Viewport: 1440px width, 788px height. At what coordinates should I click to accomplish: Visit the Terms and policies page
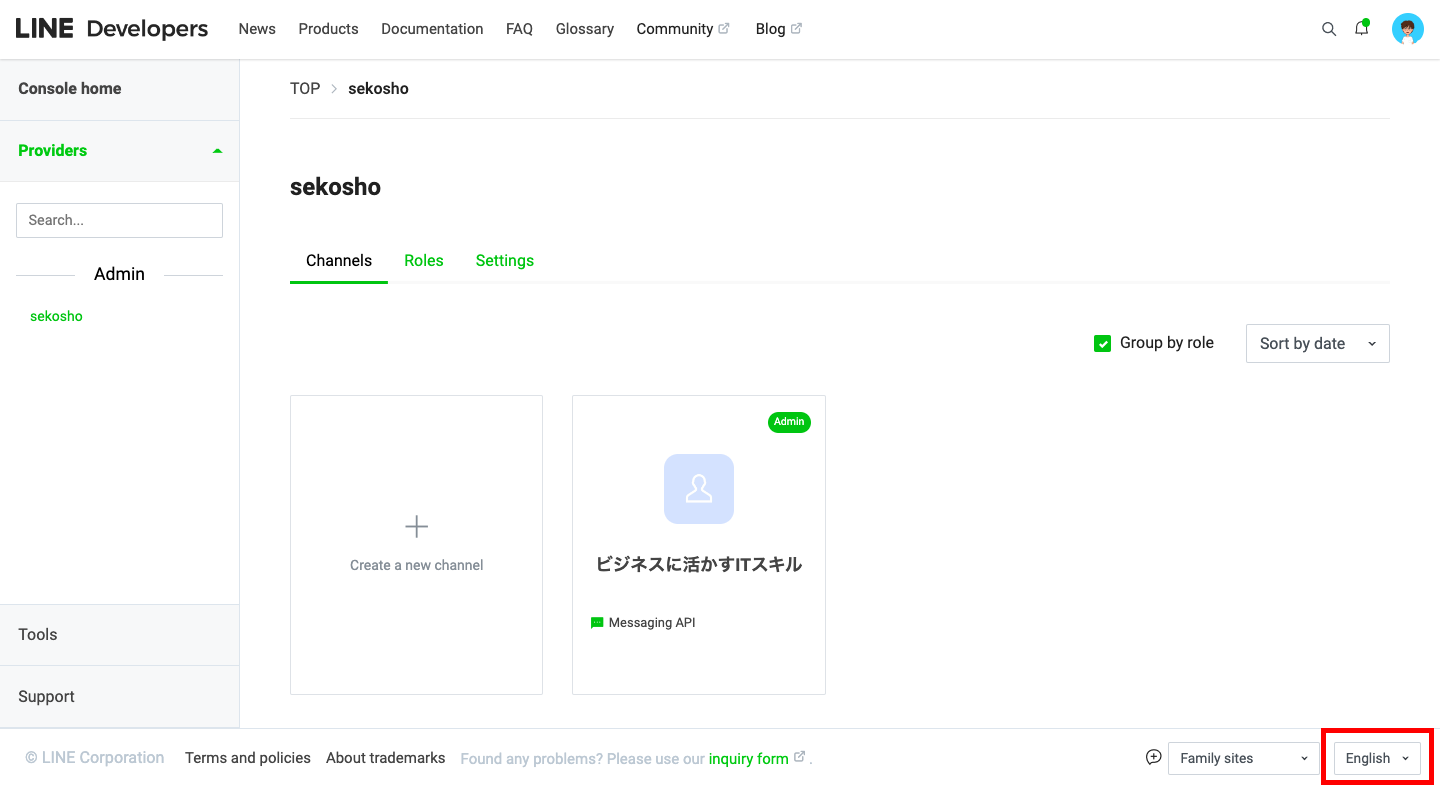click(247, 758)
